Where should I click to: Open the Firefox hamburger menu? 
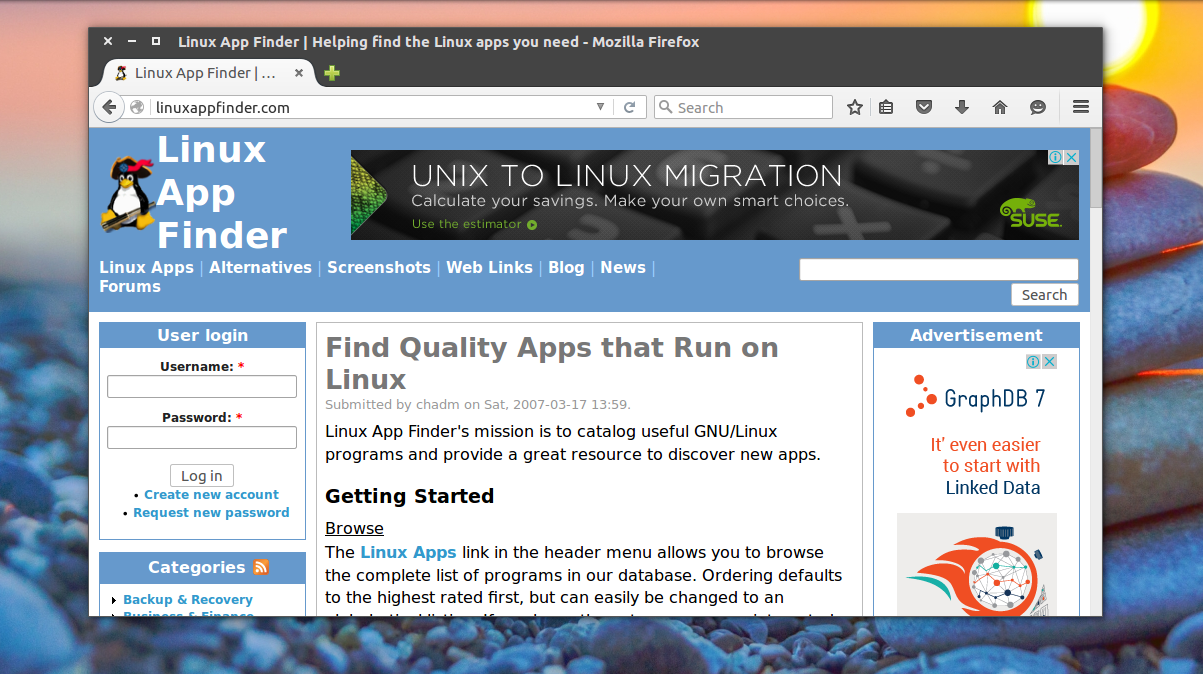pos(1081,107)
